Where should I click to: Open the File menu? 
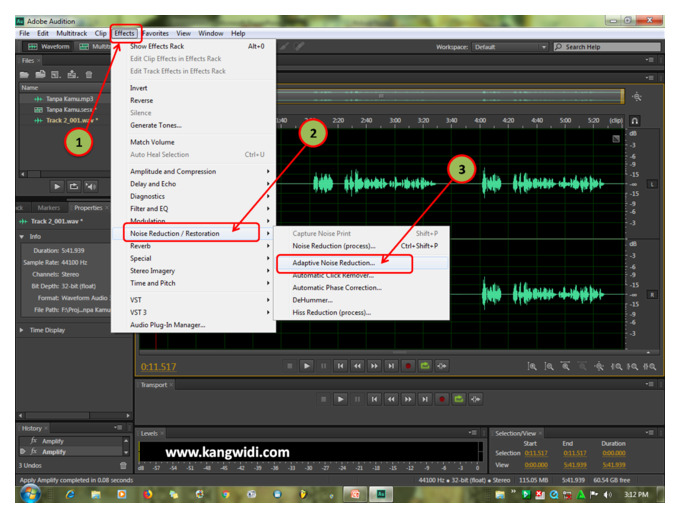[x=24, y=33]
